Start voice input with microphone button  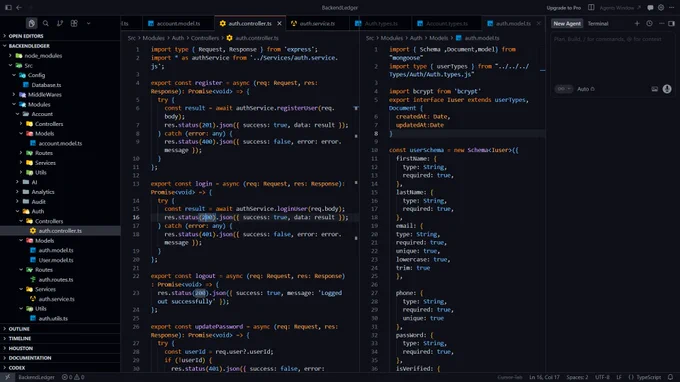click(667, 89)
